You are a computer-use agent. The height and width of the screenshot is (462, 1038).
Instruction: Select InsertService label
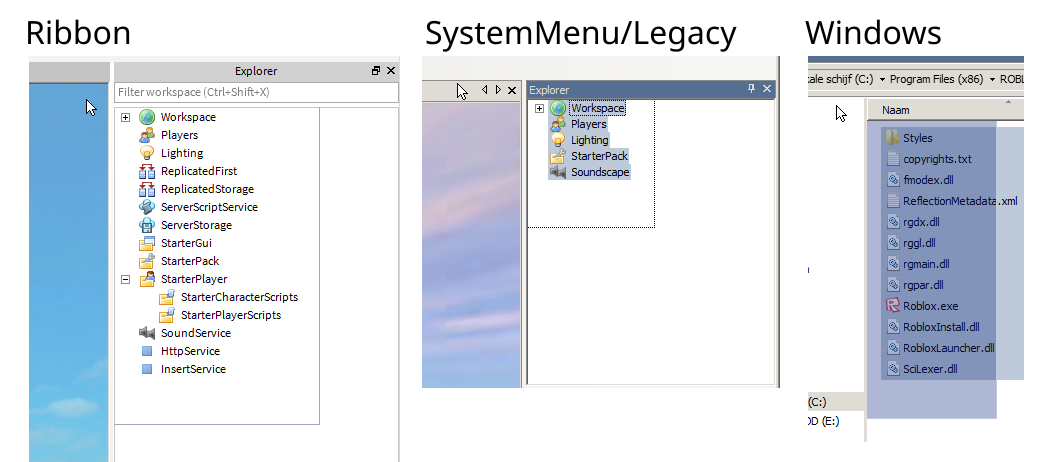point(193,369)
